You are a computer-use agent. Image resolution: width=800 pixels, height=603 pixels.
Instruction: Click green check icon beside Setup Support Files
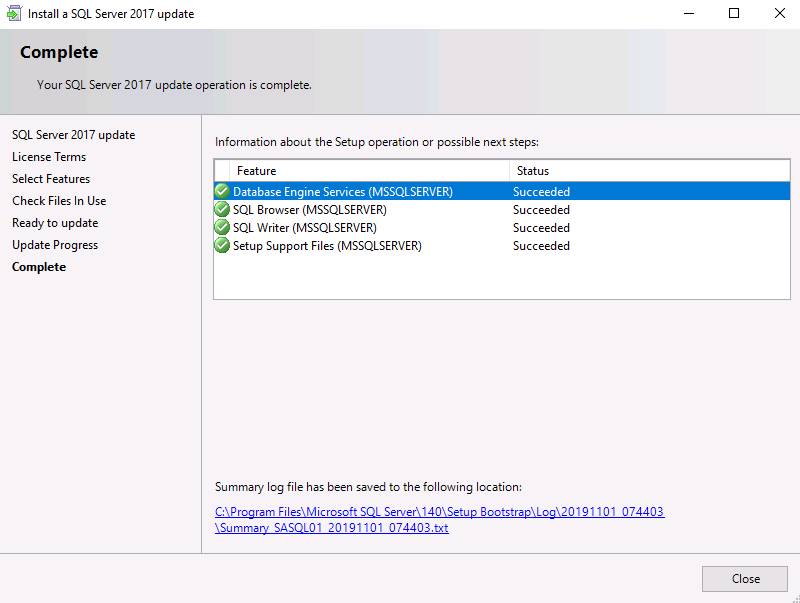222,245
